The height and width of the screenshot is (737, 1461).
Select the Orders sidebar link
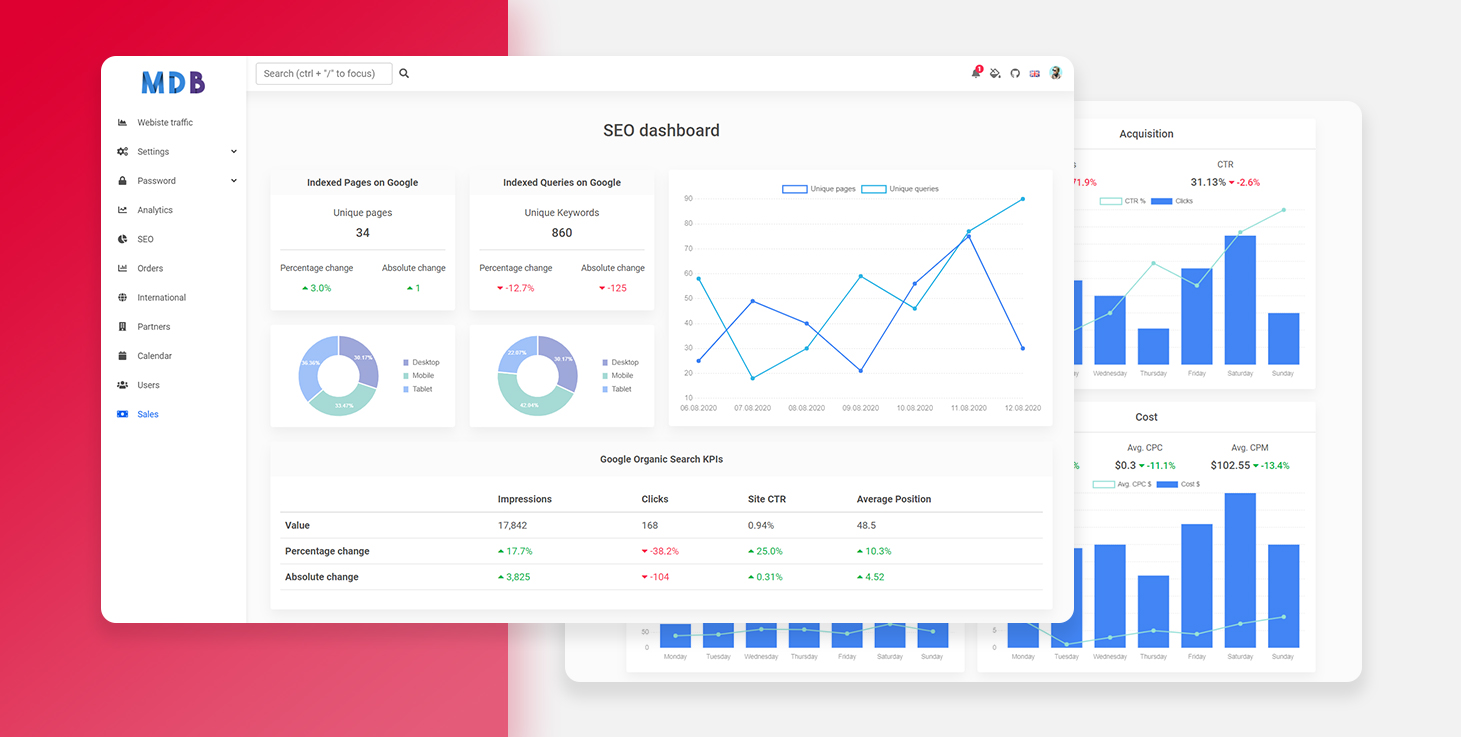click(x=150, y=268)
